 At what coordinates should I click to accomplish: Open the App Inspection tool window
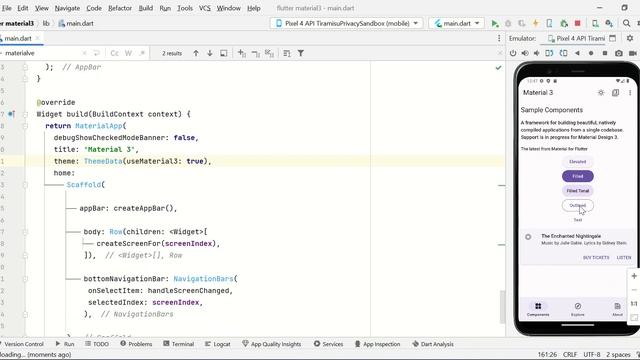tap(377, 344)
